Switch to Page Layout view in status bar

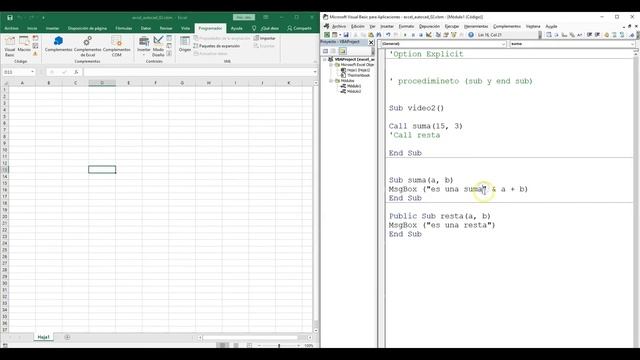pyautogui.click(x=236, y=345)
